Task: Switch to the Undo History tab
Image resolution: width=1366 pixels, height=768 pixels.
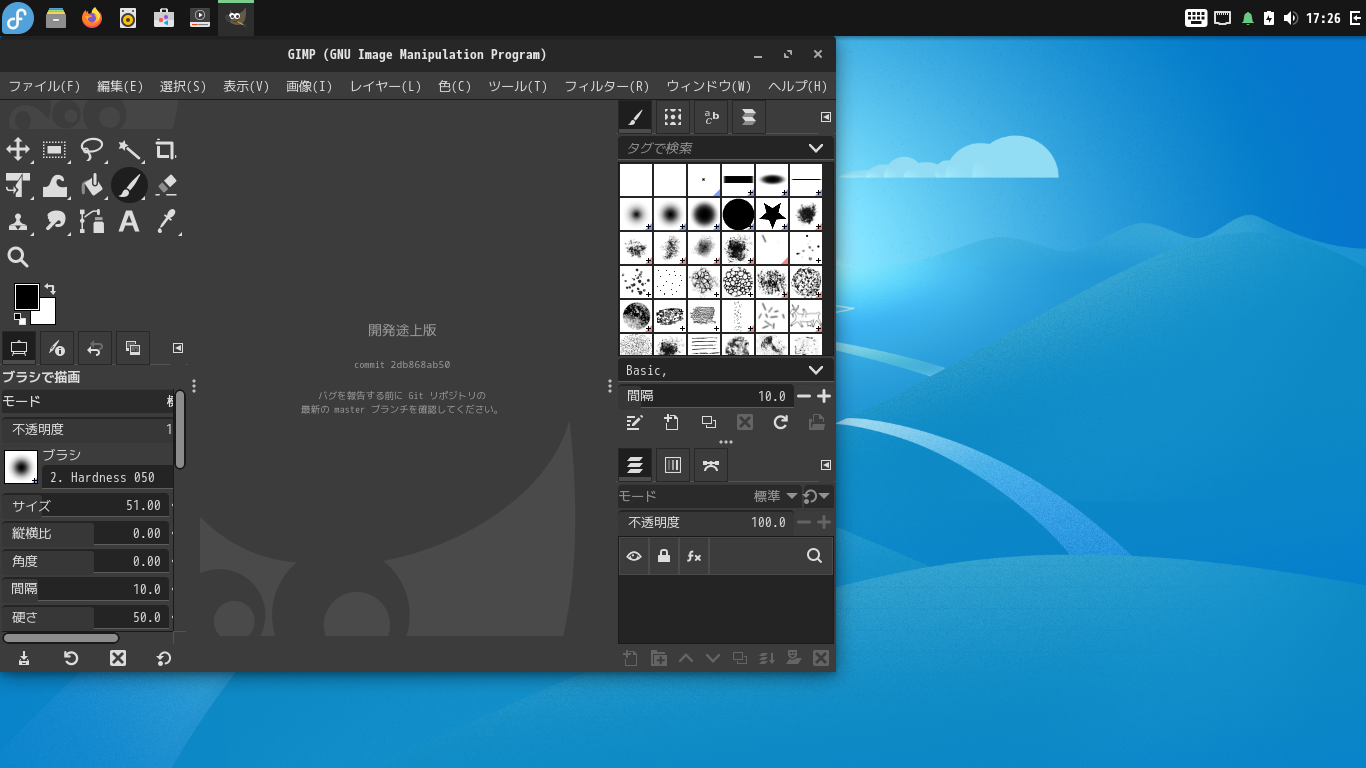Action: pos(94,348)
